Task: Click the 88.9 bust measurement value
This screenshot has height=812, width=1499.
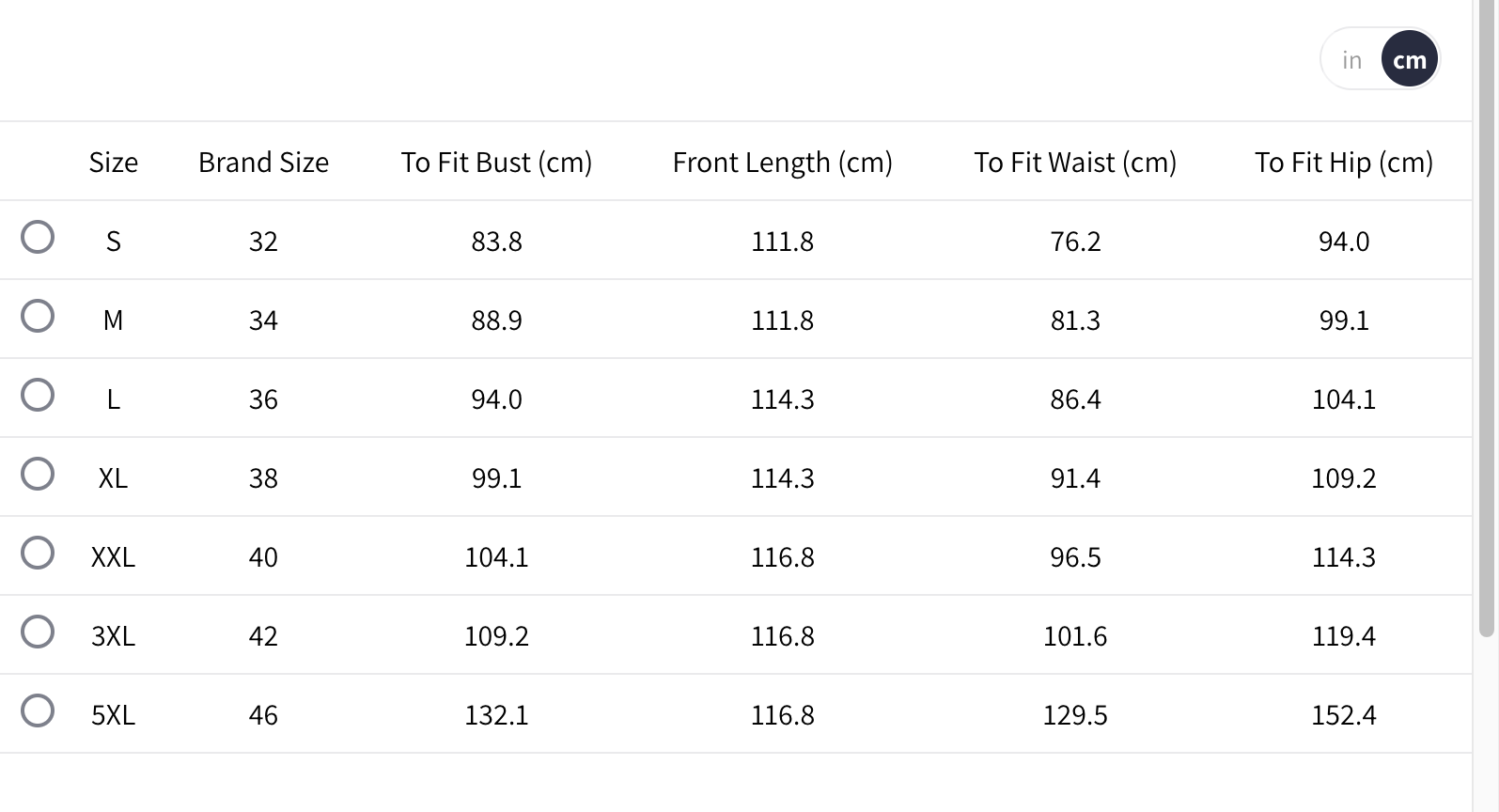Action: click(x=496, y=320)
